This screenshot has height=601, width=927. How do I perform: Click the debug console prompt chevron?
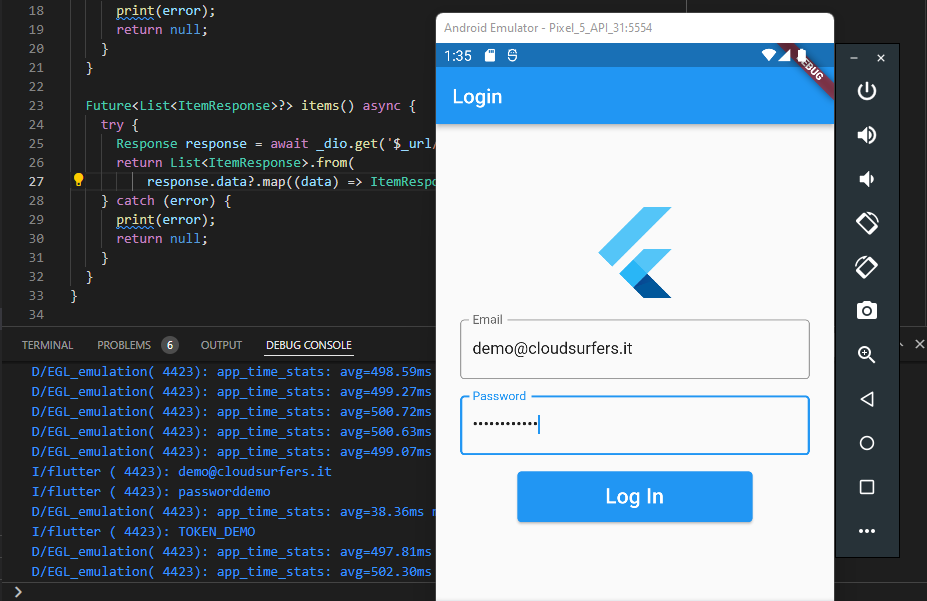click(18, 592)
